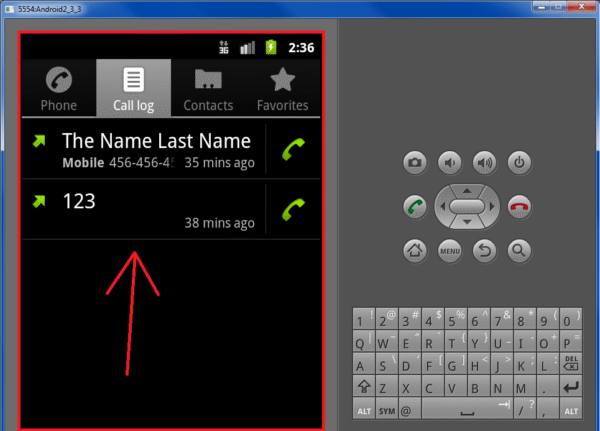This screenshot has height=431, width=600.
Task: Open the Phone dialer tab
Action: tap(59, 88)
